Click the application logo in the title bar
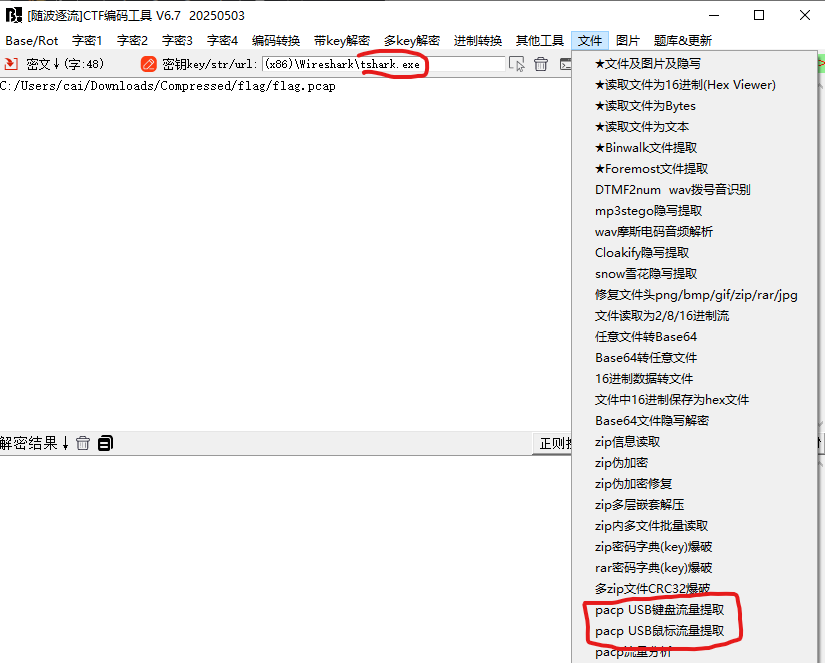825x663 pixels. coord(13,15)
